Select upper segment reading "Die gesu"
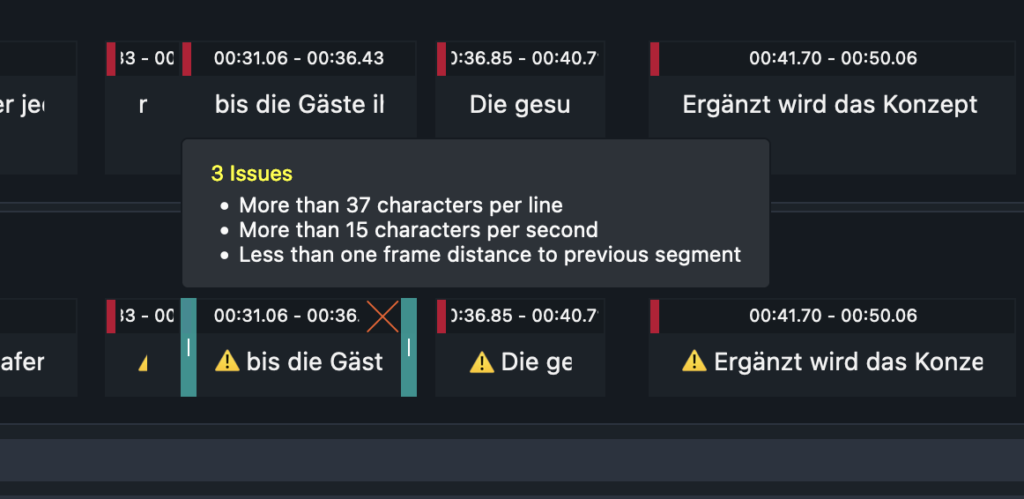The image size is (1024, 499). click(x=520, y=104)
